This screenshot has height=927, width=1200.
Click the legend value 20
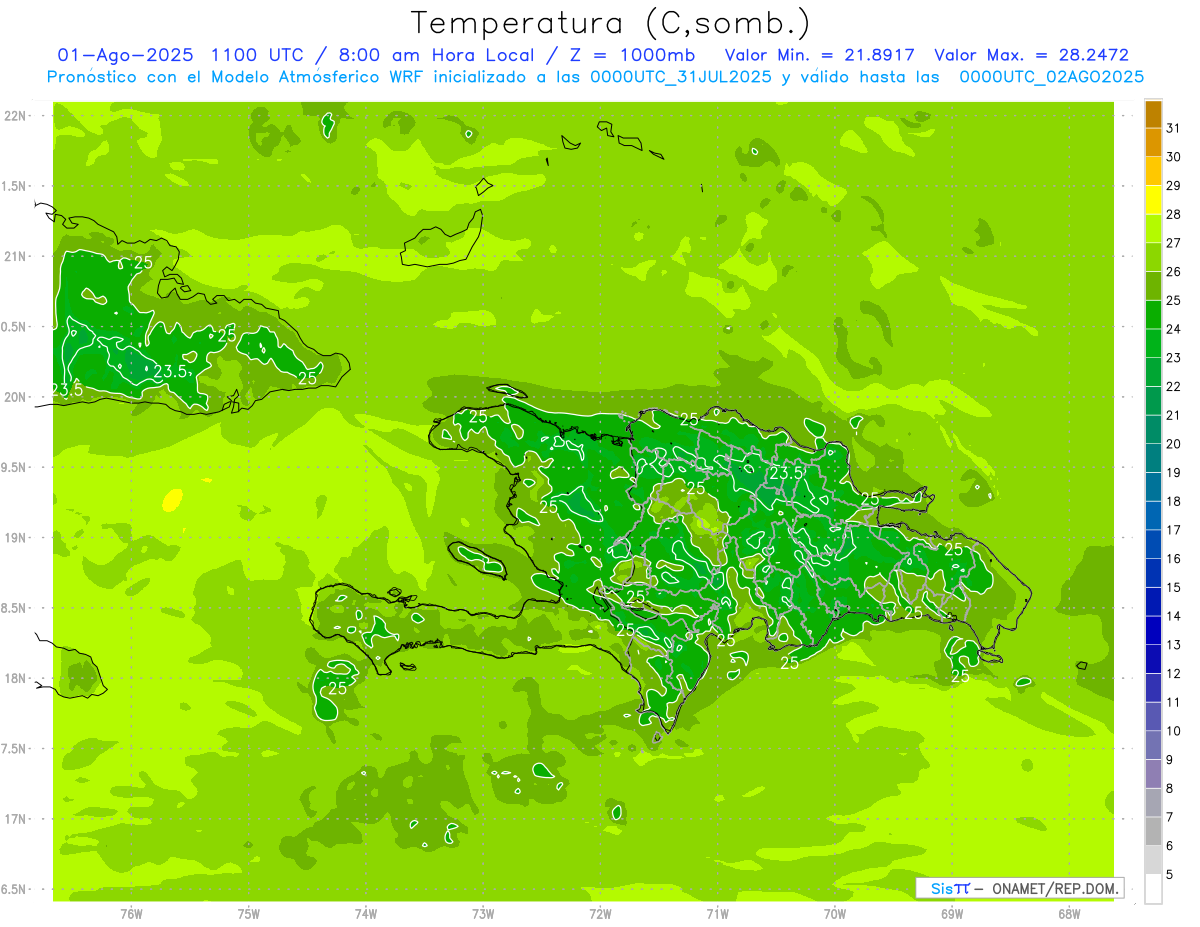click(1174, 444)
